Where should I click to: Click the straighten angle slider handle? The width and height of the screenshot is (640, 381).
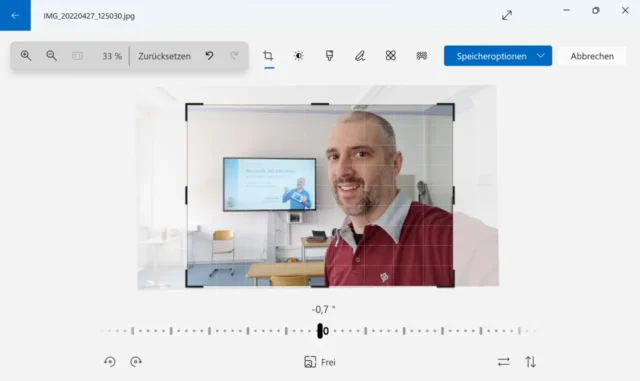coord(320,331)
